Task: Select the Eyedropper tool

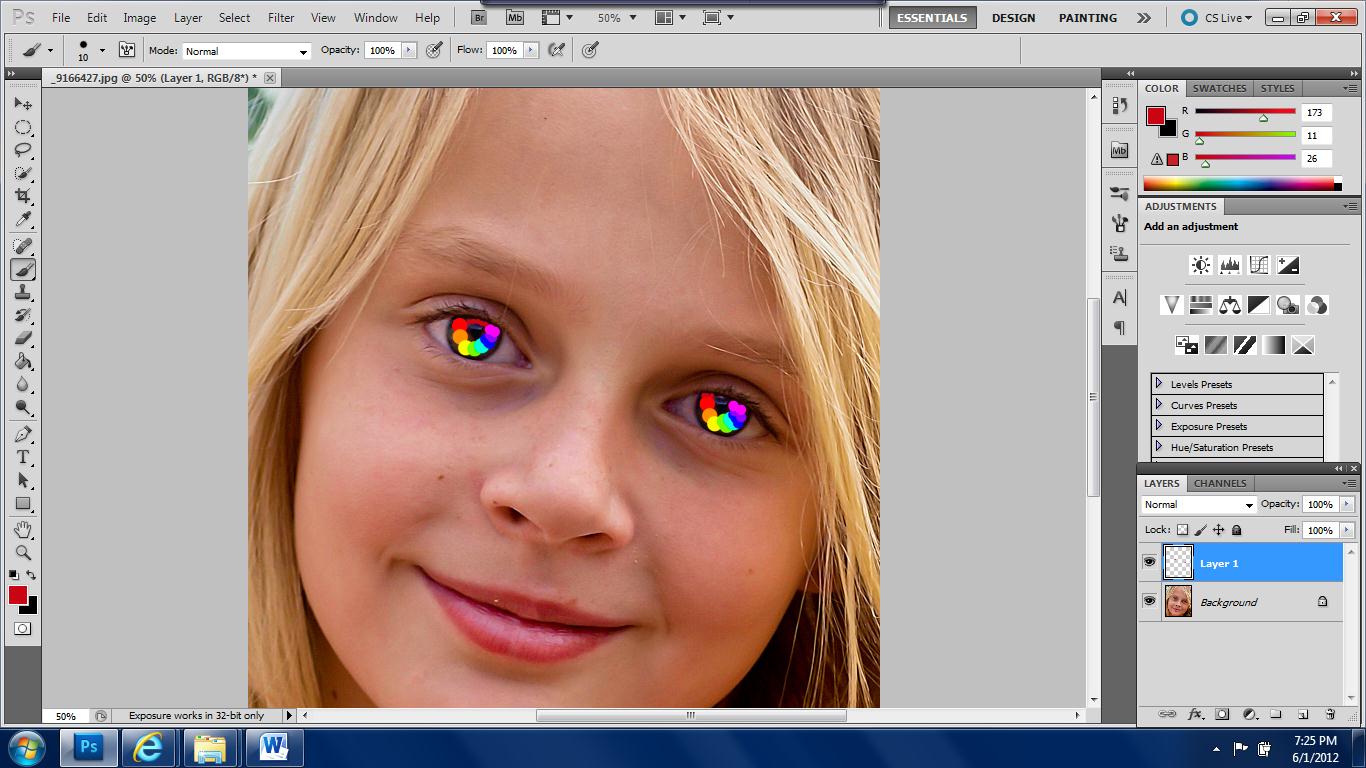Action: 23,219
